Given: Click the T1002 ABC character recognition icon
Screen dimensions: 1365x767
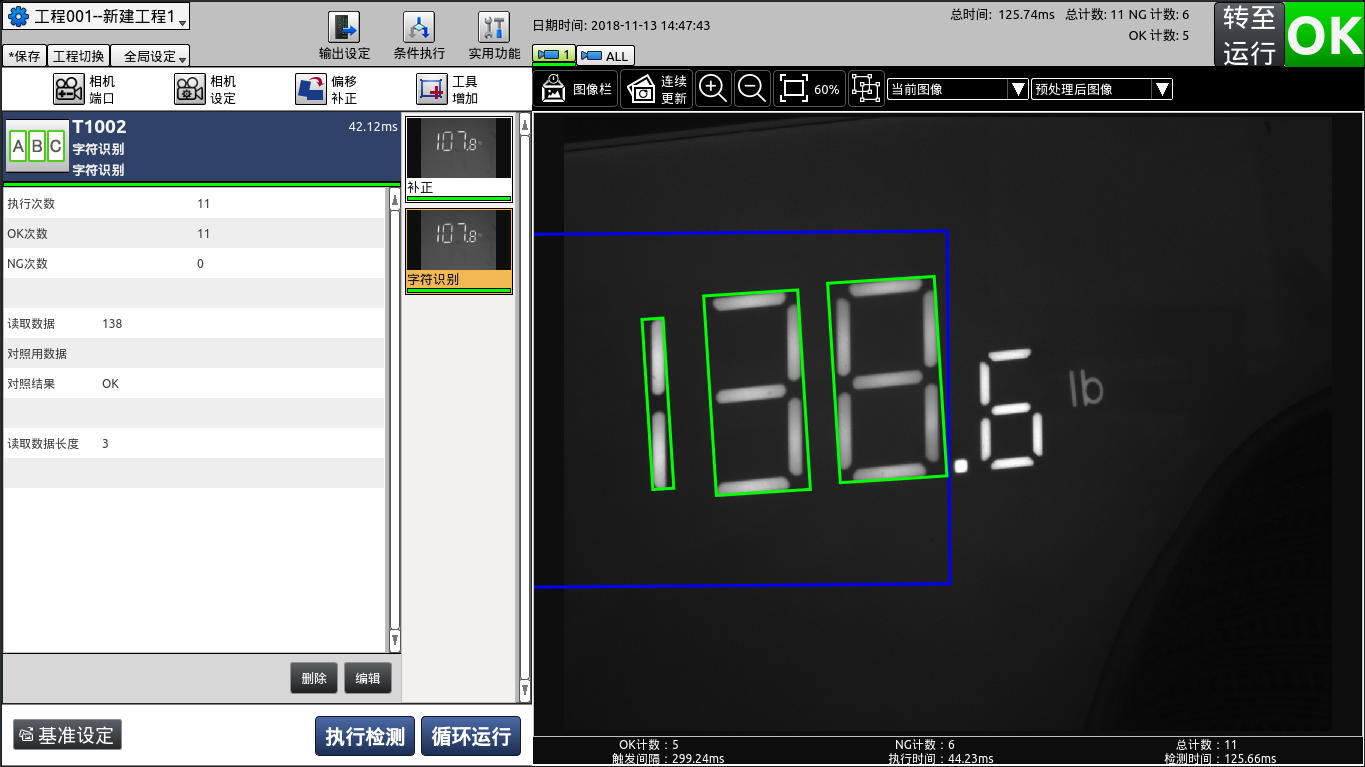Looking at the screenshot, I should [x=36, y=147].
